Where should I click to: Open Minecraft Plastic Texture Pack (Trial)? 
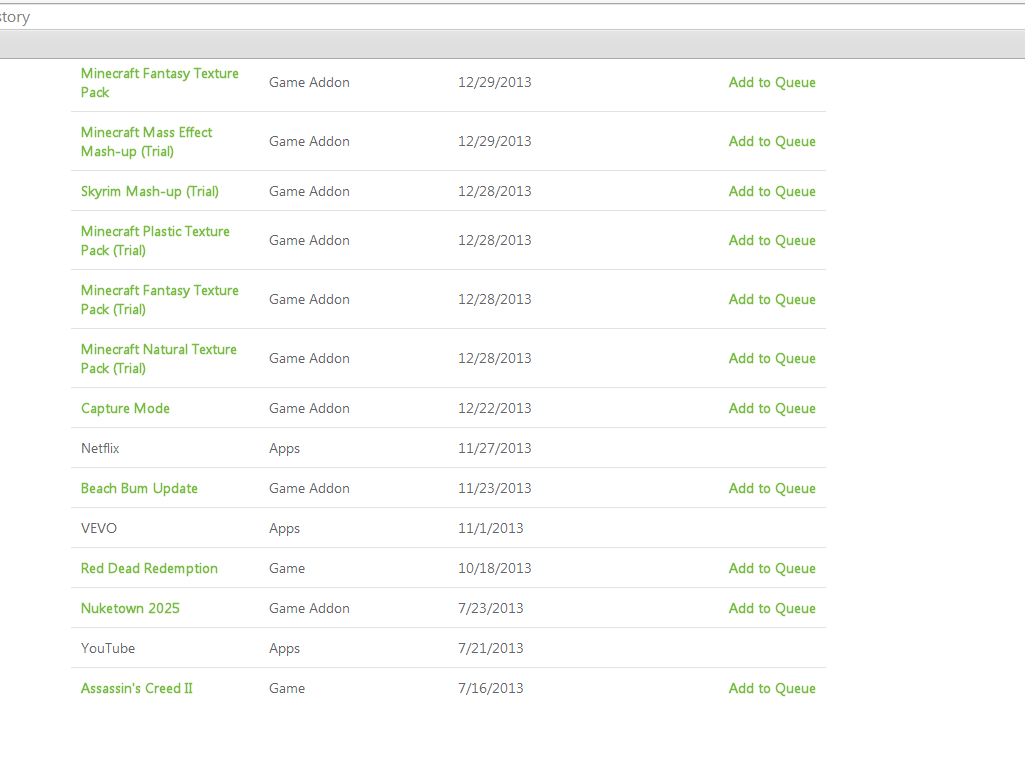point(155,241)
